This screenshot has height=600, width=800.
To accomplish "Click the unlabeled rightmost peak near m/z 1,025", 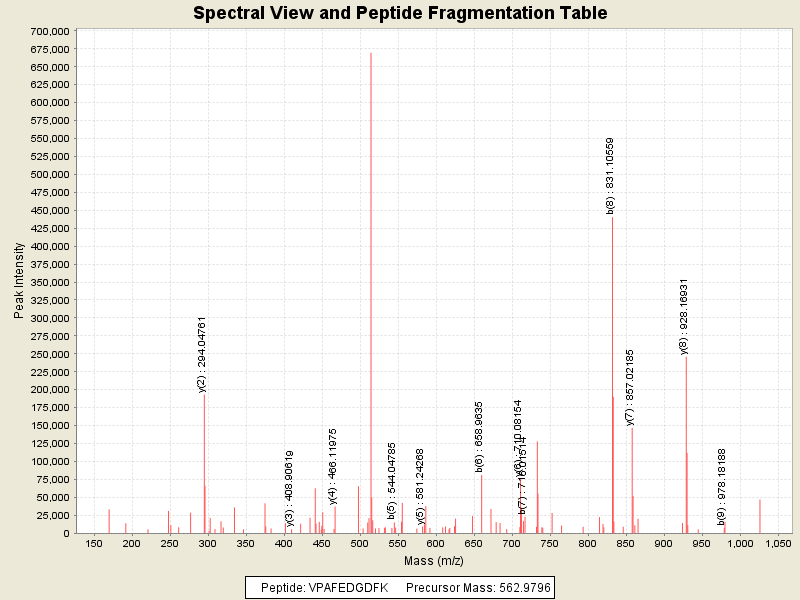I will click(x=760, y=516).
